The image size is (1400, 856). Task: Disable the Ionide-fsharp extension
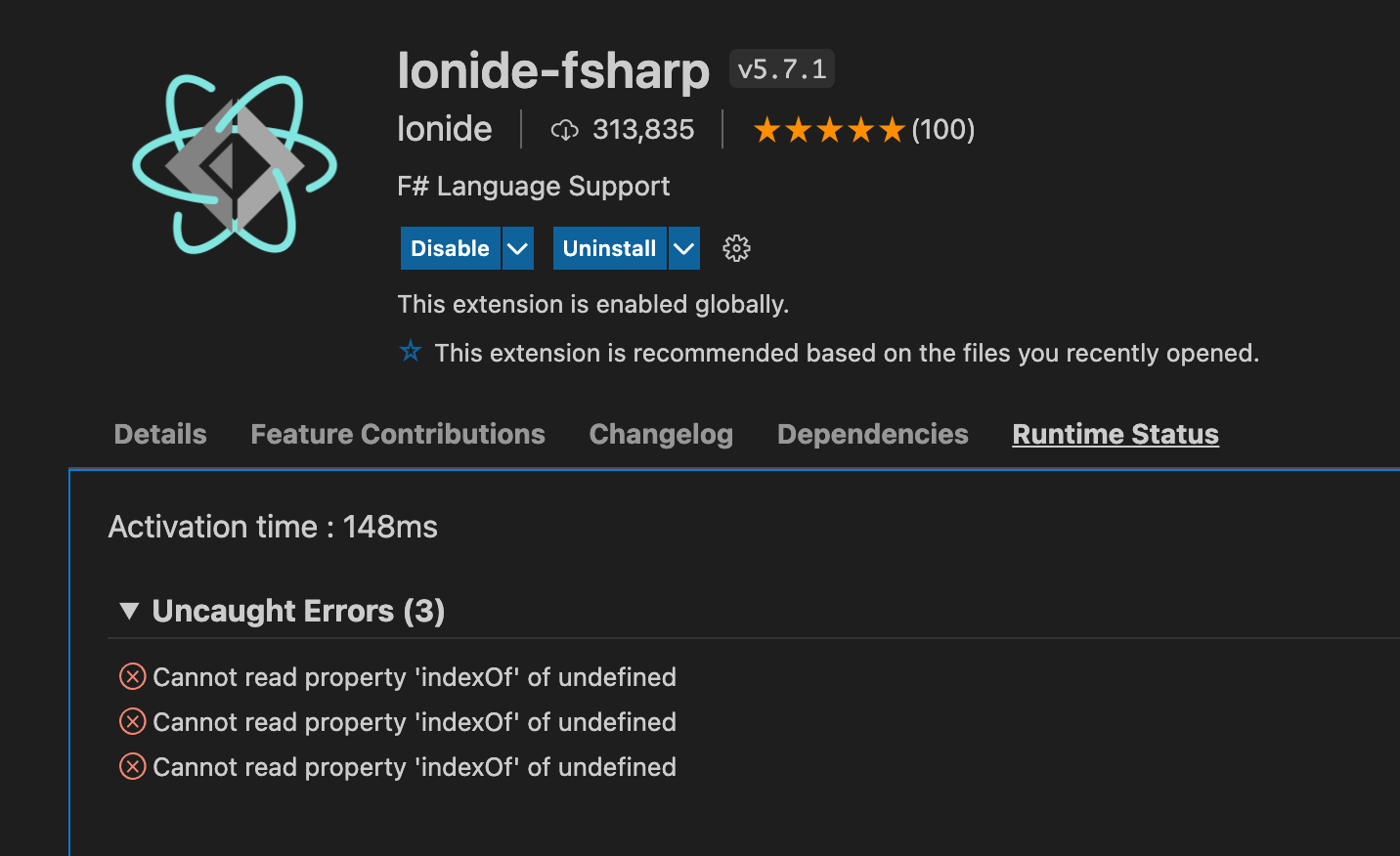(450, 248)
